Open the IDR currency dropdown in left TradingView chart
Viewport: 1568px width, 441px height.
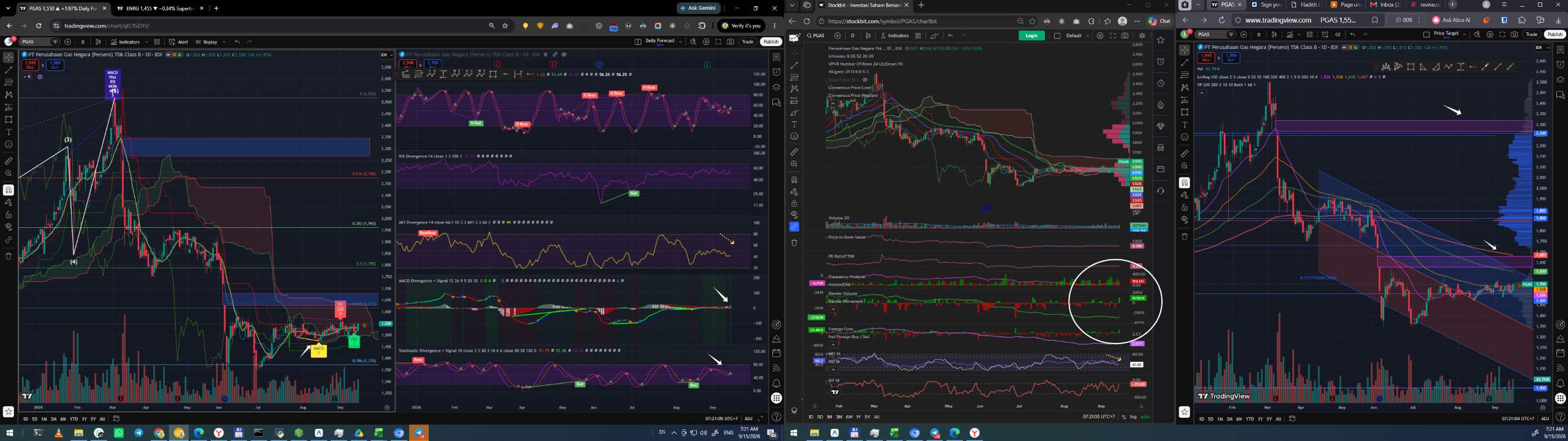[386, 55]
